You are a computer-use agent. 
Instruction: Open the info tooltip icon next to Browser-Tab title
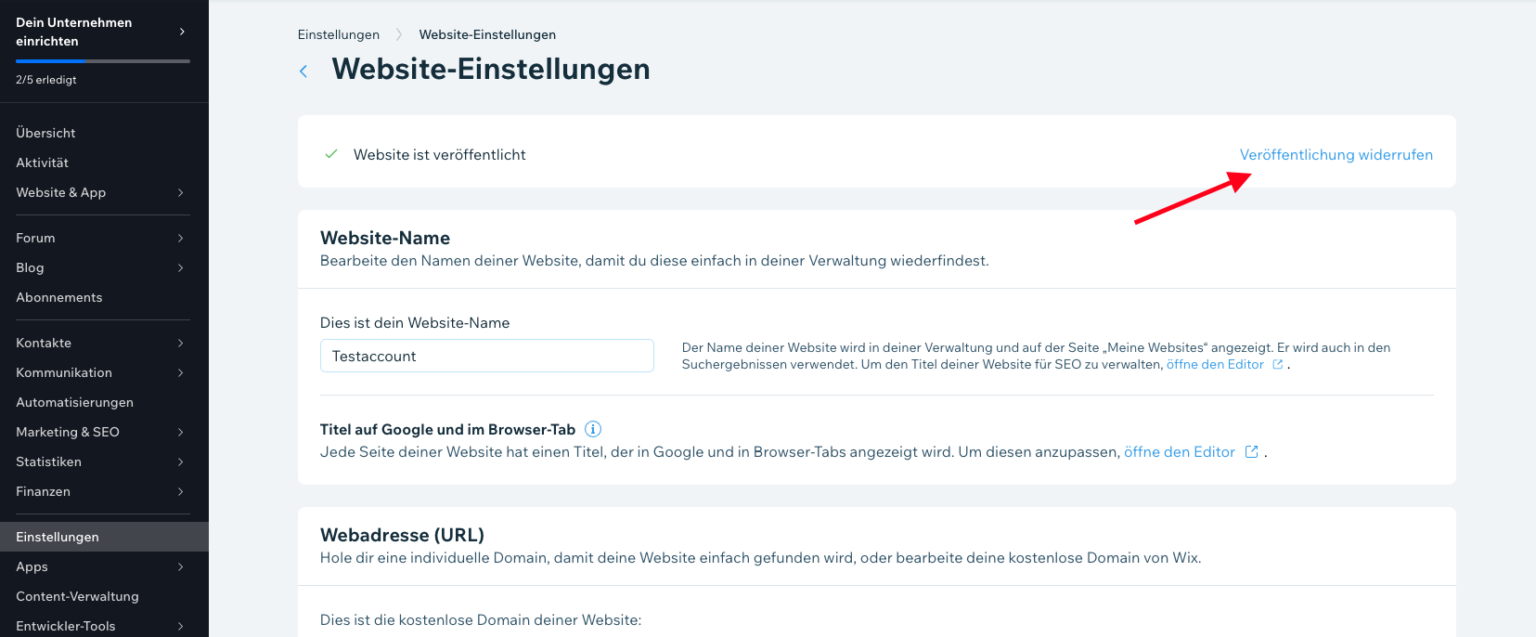(x=592, y=428)
